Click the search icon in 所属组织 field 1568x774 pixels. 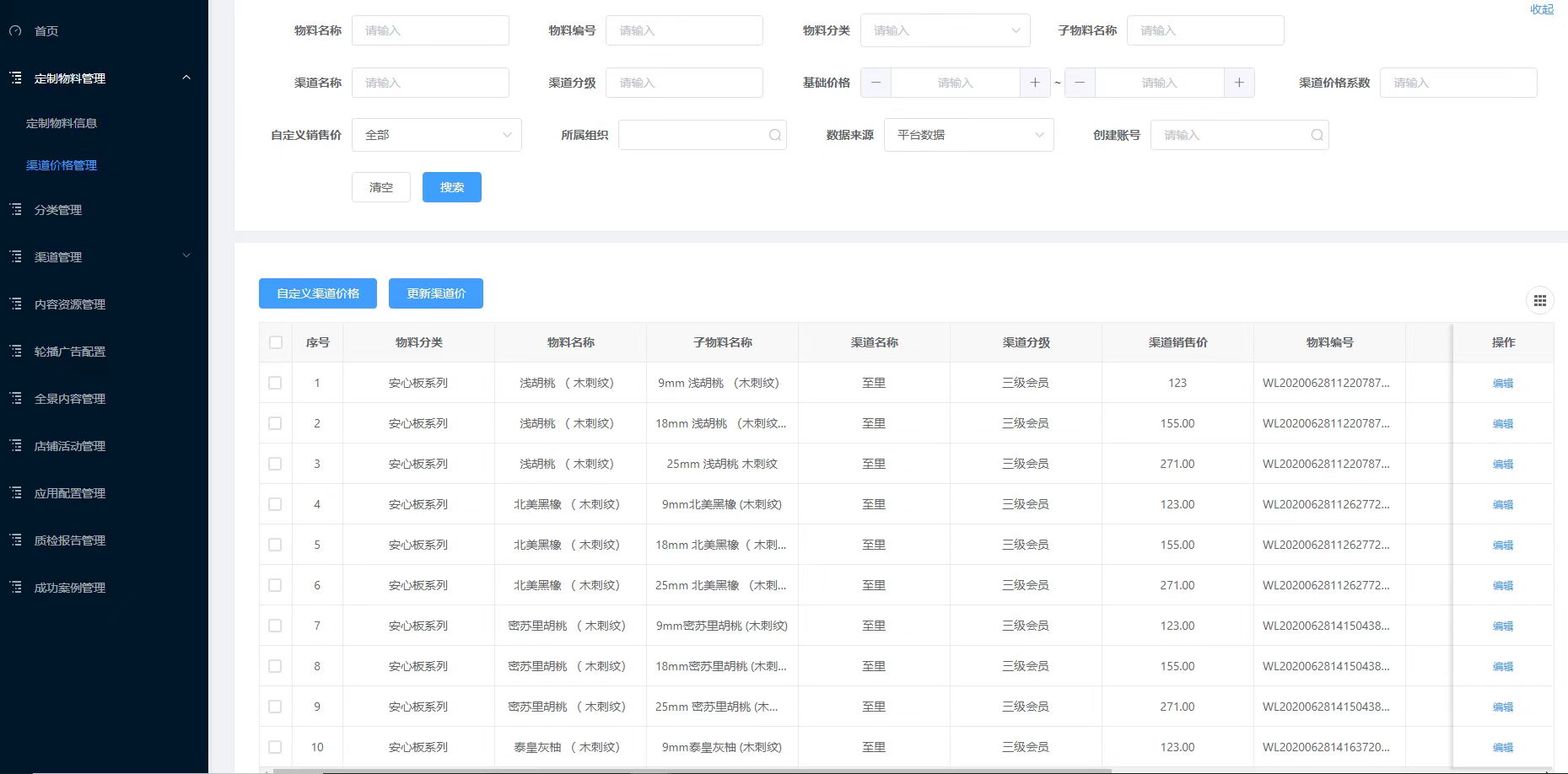coord(774,135)
